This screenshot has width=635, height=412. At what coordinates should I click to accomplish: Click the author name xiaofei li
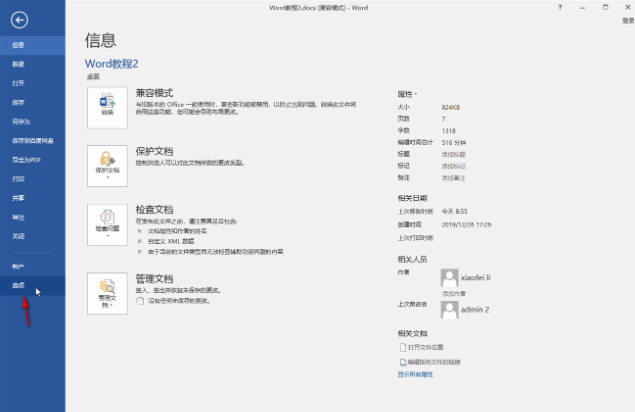tap(475, 278)
